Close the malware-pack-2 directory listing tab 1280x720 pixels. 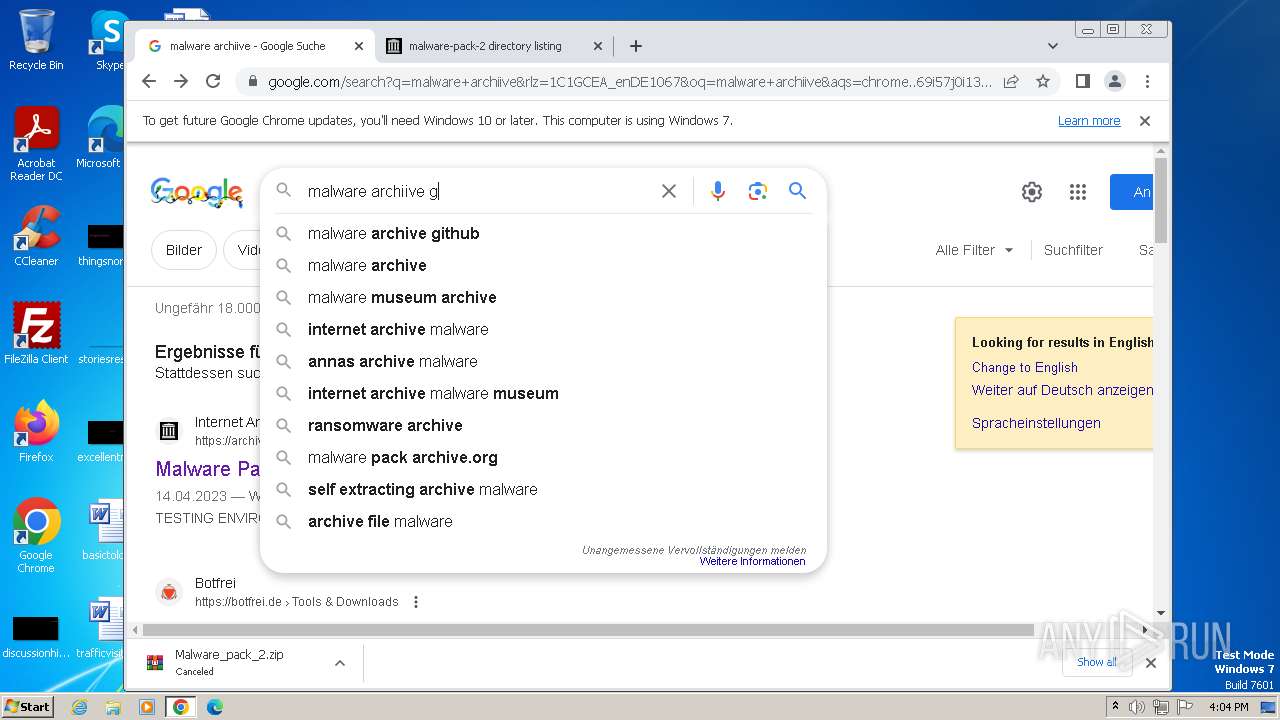tap(598, 46)
